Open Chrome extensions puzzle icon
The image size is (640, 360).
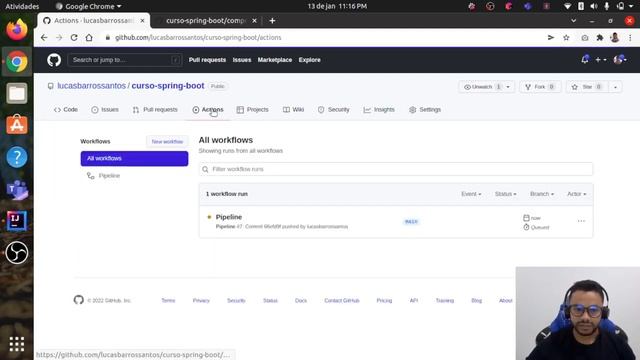pos(600,38)
